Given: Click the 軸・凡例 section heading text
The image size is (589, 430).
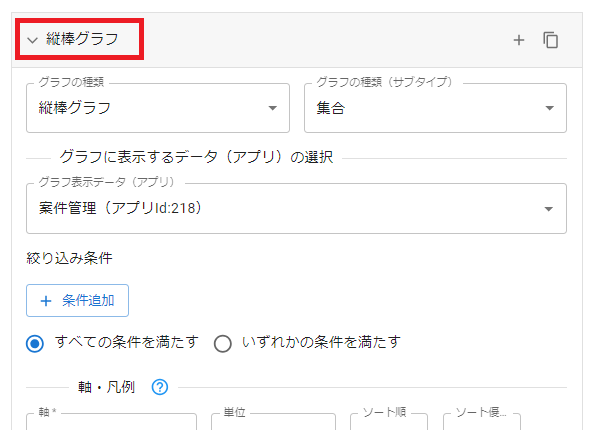Looking at the screenshot, I should point(106,387).
